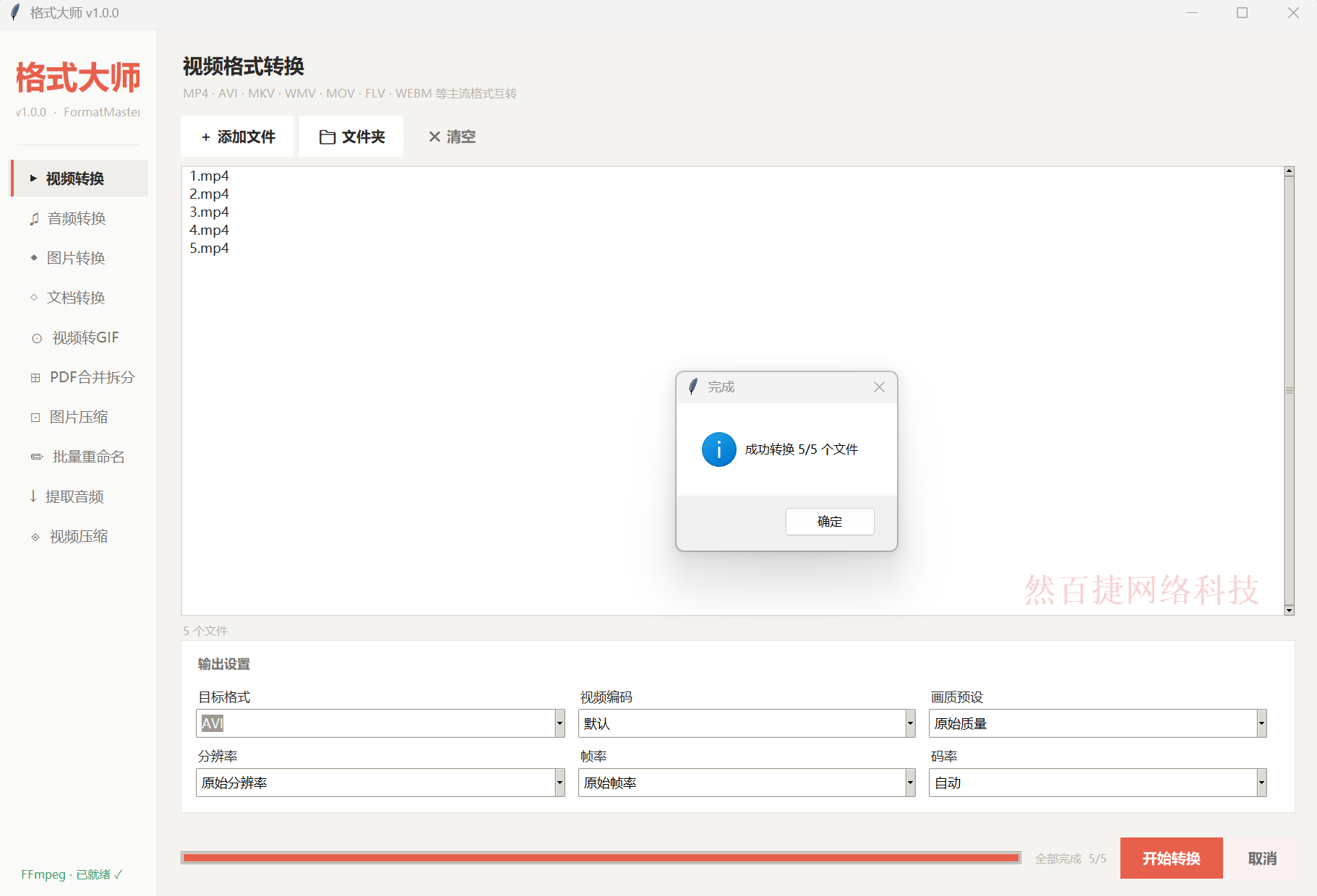
Task: Click the blue info icon in the dialog
Action: 719,449
